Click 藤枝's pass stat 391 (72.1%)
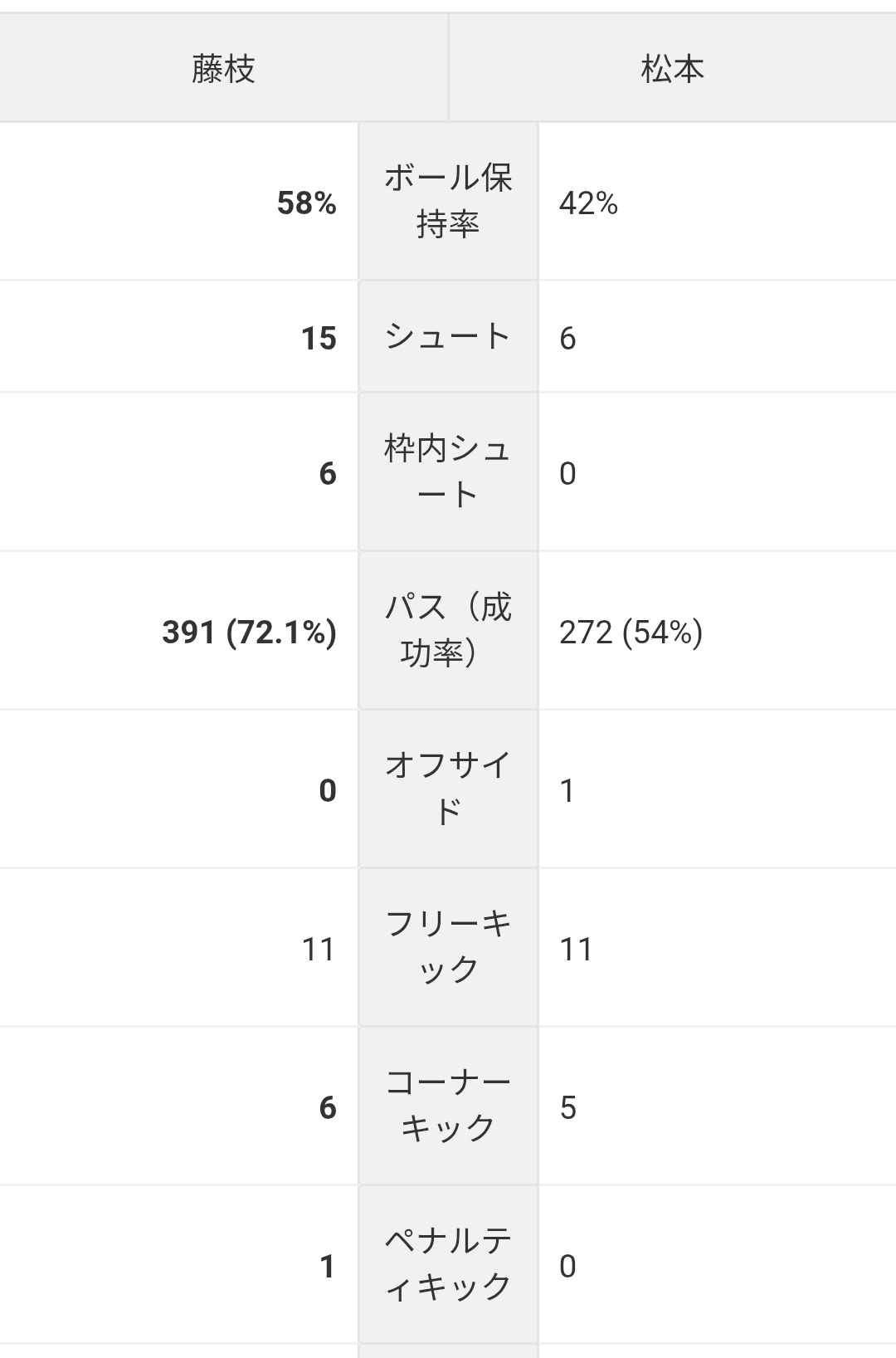The height and width of the screenshot is (1358, 896). click(x=249, y=633)
